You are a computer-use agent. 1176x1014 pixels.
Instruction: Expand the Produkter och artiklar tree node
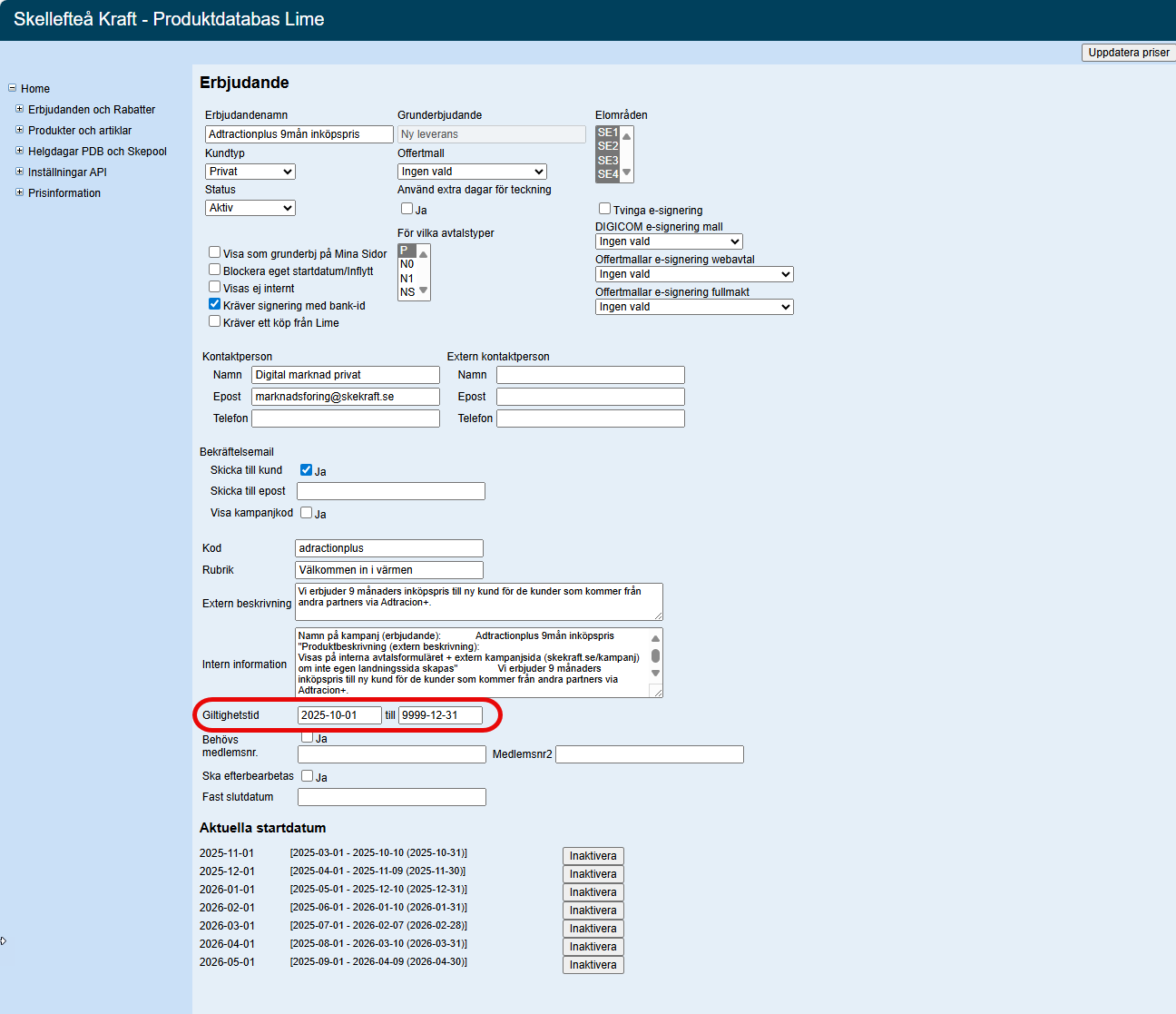[x=19, y=130]
